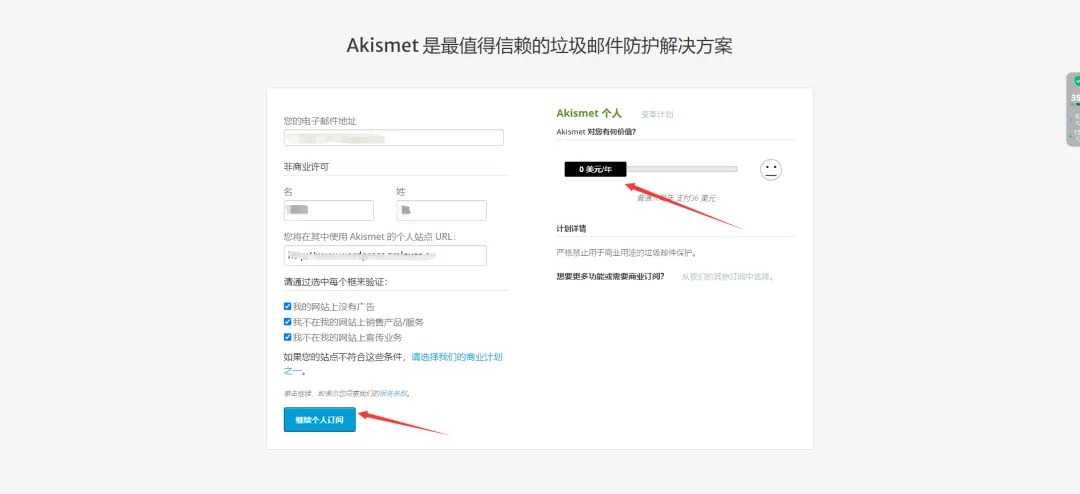Click the personal site URL field
Screen dimensions: 1080x494
click(x=385, y=255)
